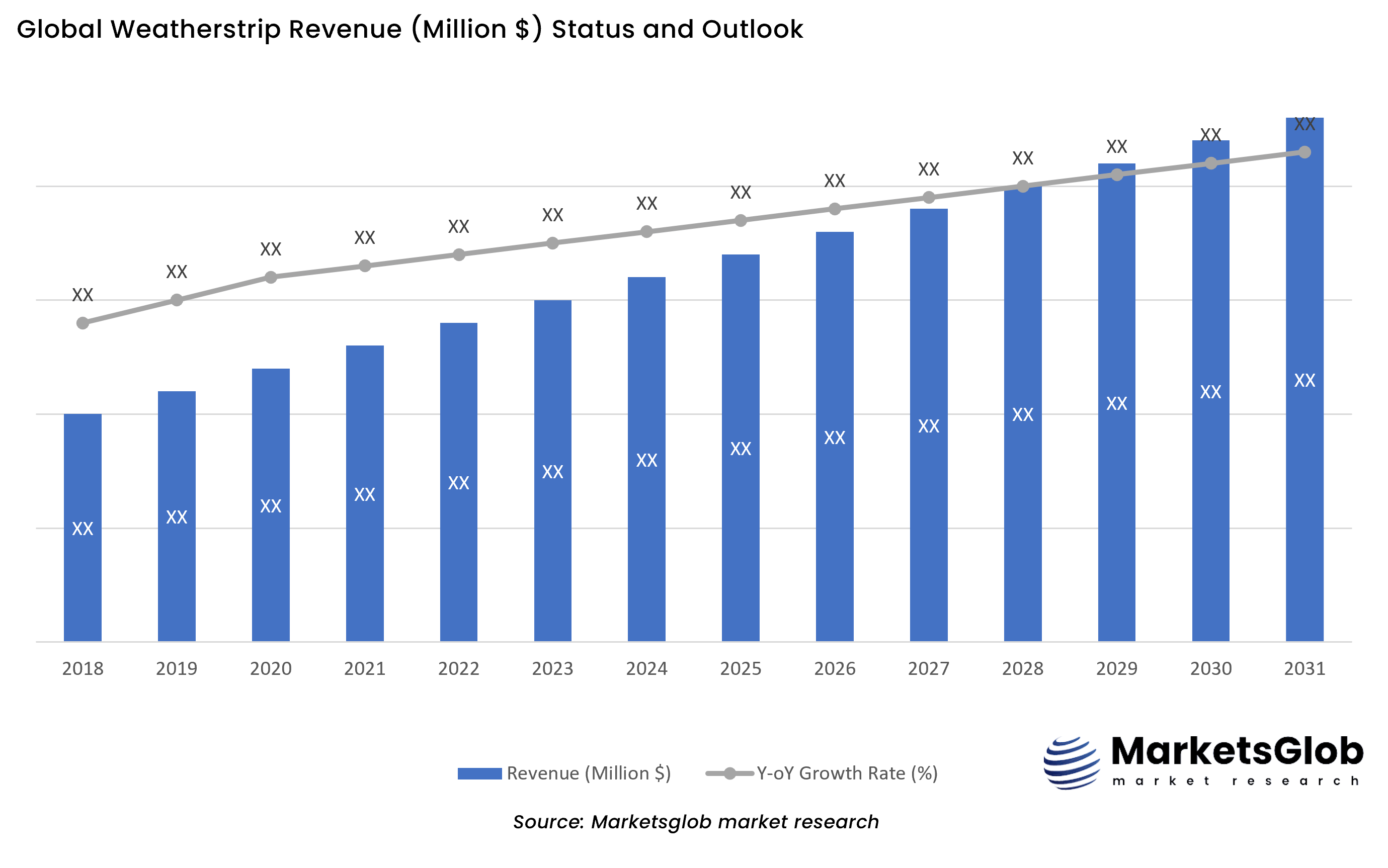The height and width of the screenshot is (868, 1388).
Task: Click the XX label above the 2025 line point
Action: pos(741,192)
